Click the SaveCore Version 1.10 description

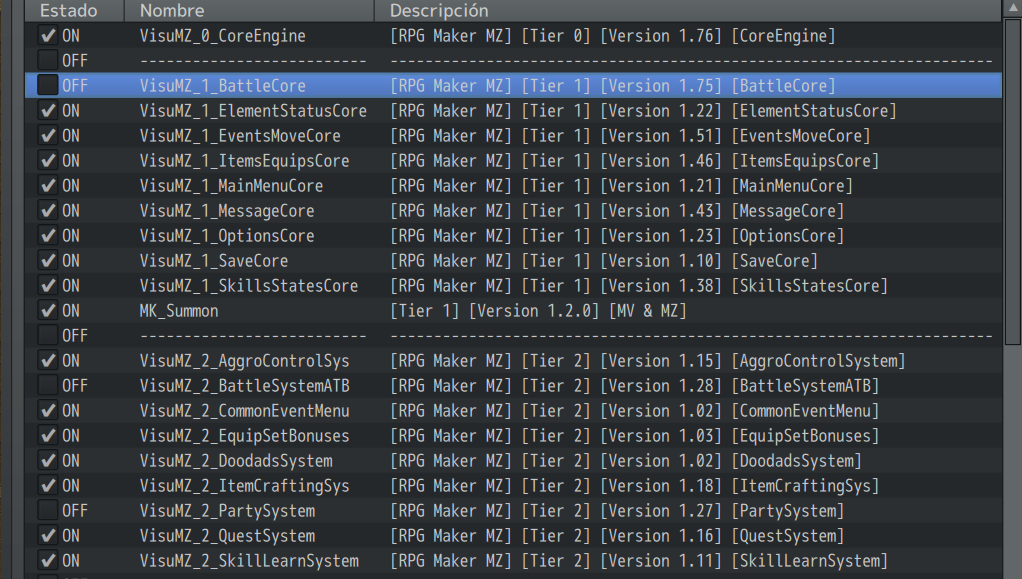[604, 261]
